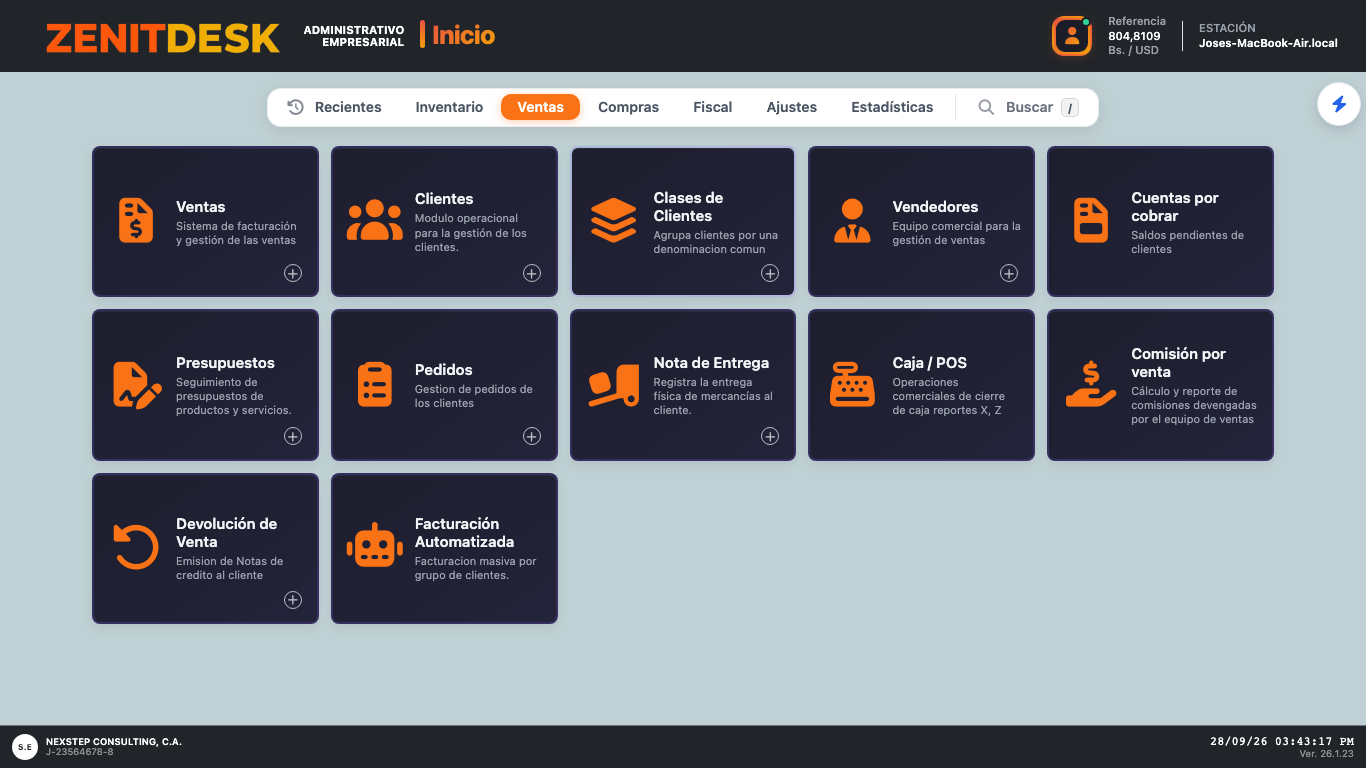The width and height of the screenshot is (1366, 768).
Task: Expand the plus on Nota de Entrega card
Action: pyautogui.click(x=770, y=436)
